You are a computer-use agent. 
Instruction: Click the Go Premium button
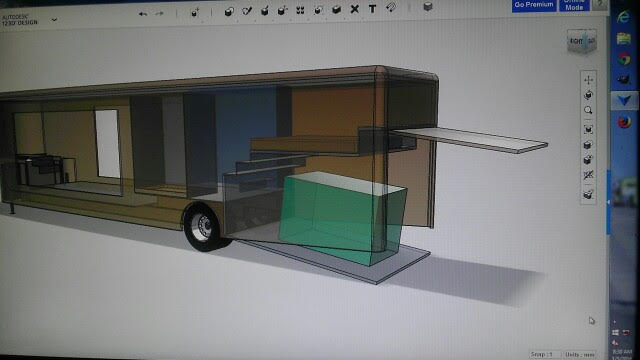(534, 5)
